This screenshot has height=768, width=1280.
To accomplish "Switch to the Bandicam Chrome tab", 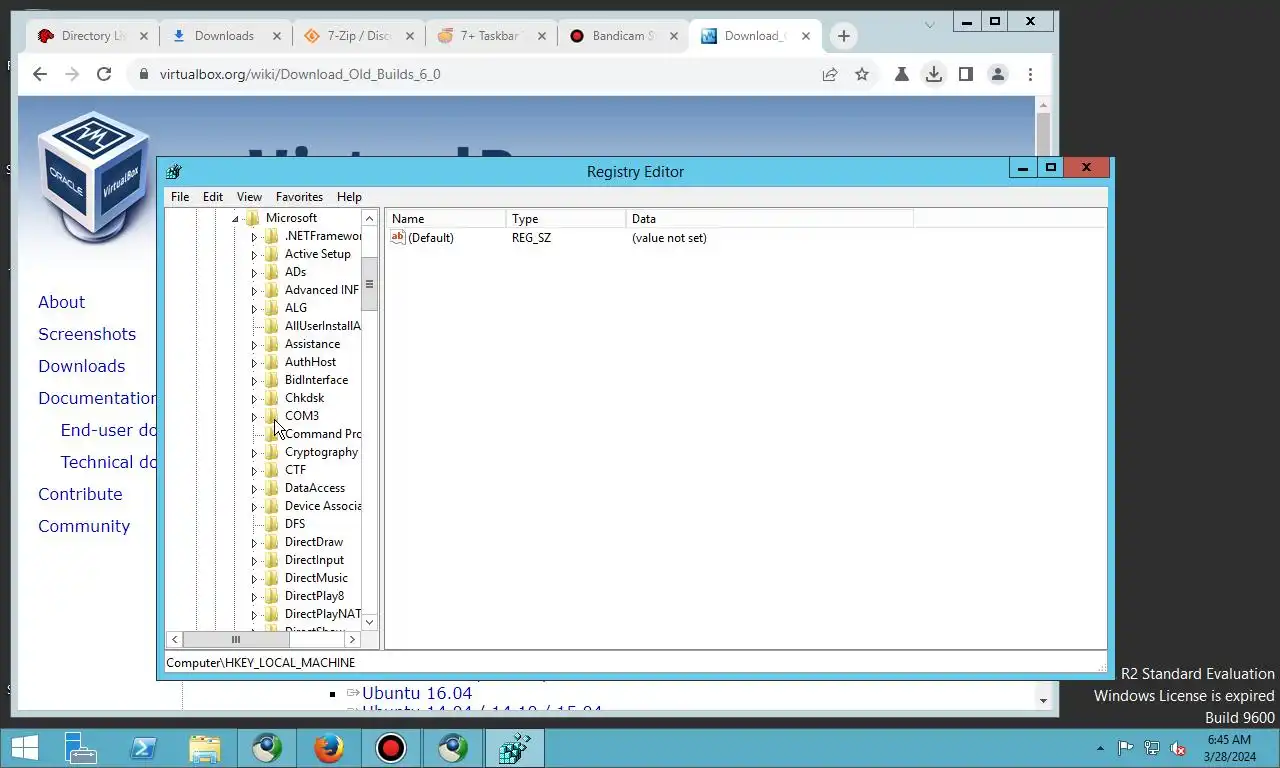I will click(622, 36).
